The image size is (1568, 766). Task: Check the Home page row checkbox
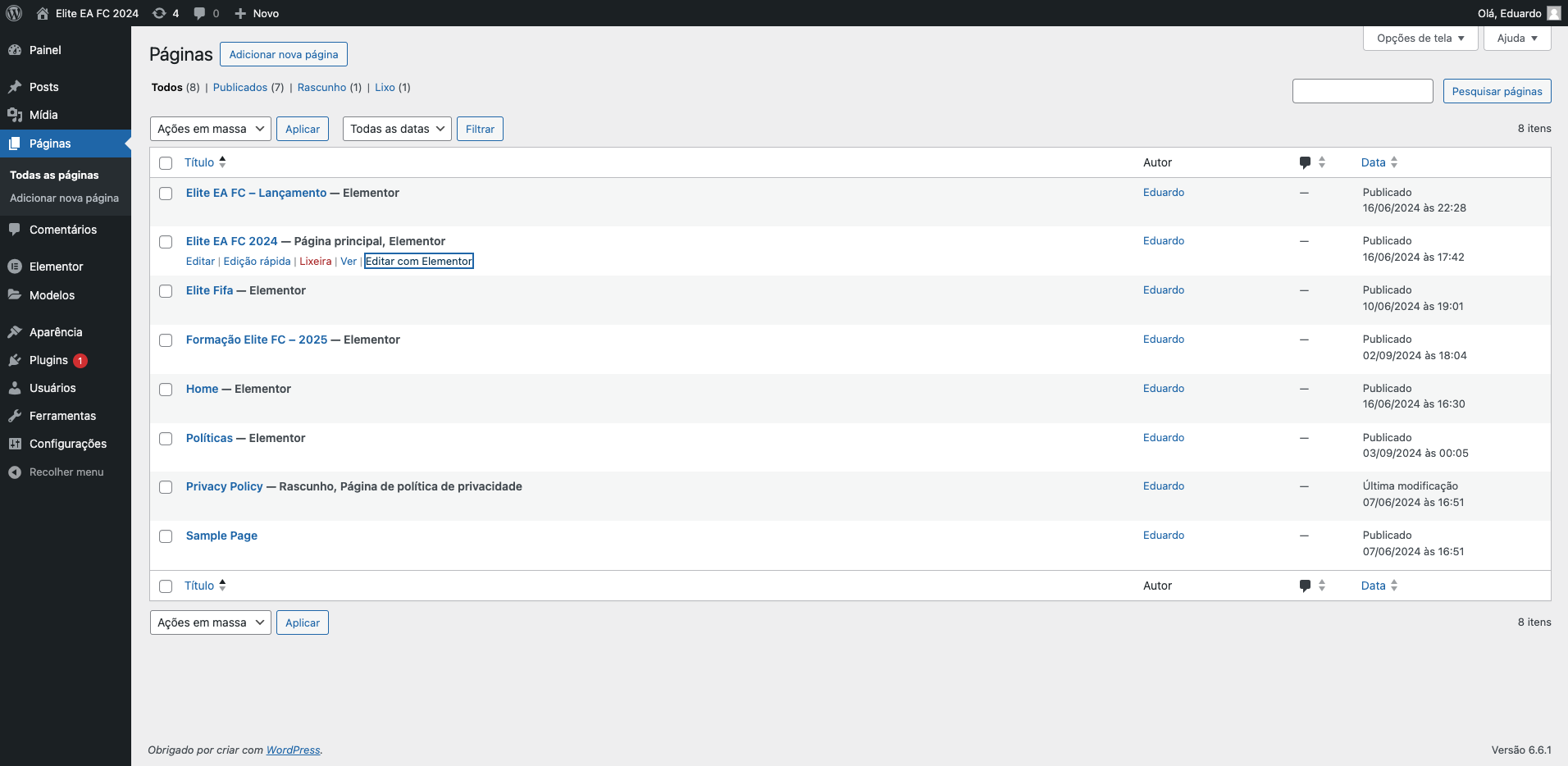(166, 390)
